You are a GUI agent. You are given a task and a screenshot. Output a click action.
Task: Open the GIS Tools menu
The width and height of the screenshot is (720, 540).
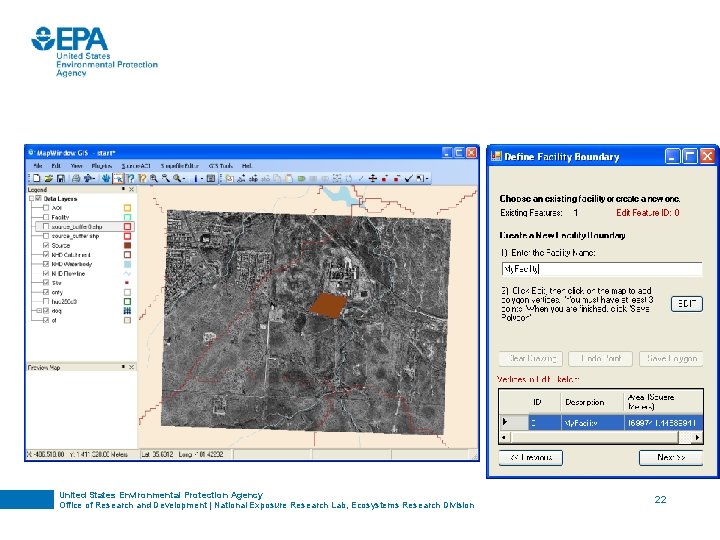(220, 165)
